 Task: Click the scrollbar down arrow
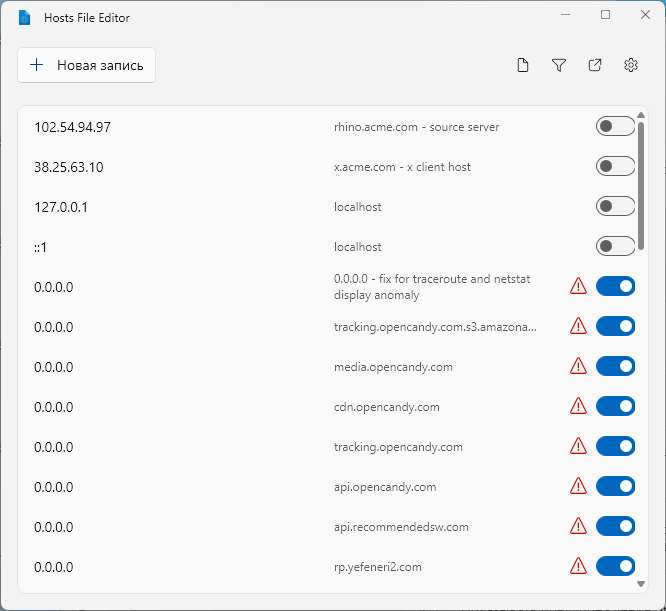click(641, 583)
